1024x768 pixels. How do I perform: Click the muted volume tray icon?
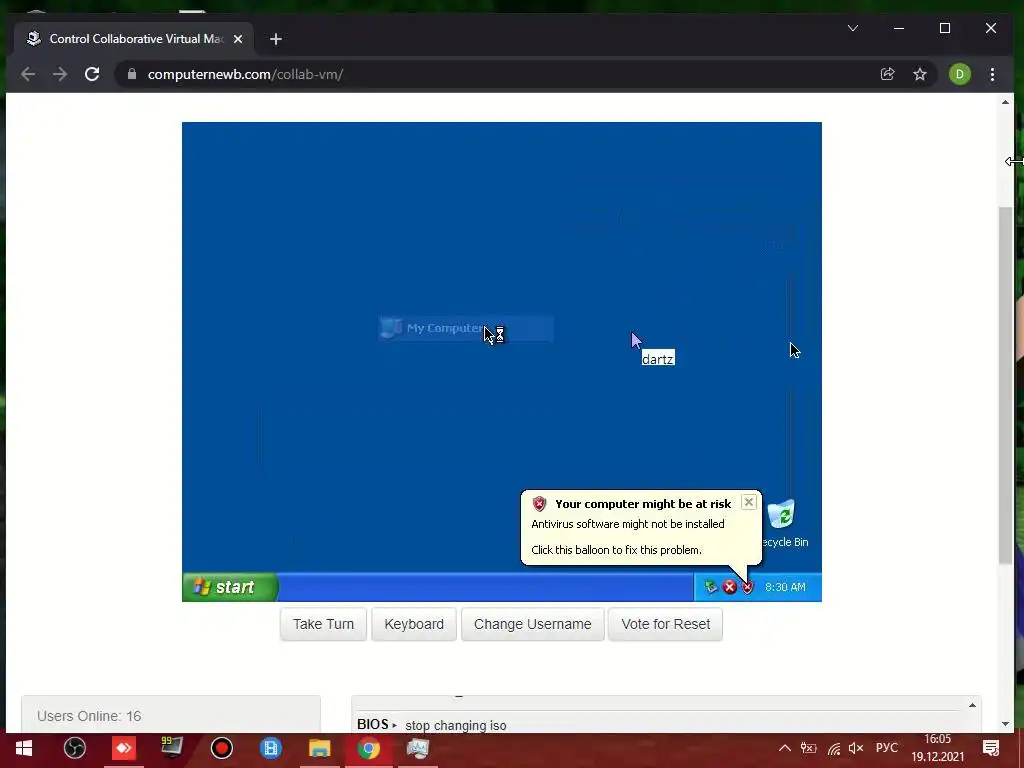click(x=856, y=748)
